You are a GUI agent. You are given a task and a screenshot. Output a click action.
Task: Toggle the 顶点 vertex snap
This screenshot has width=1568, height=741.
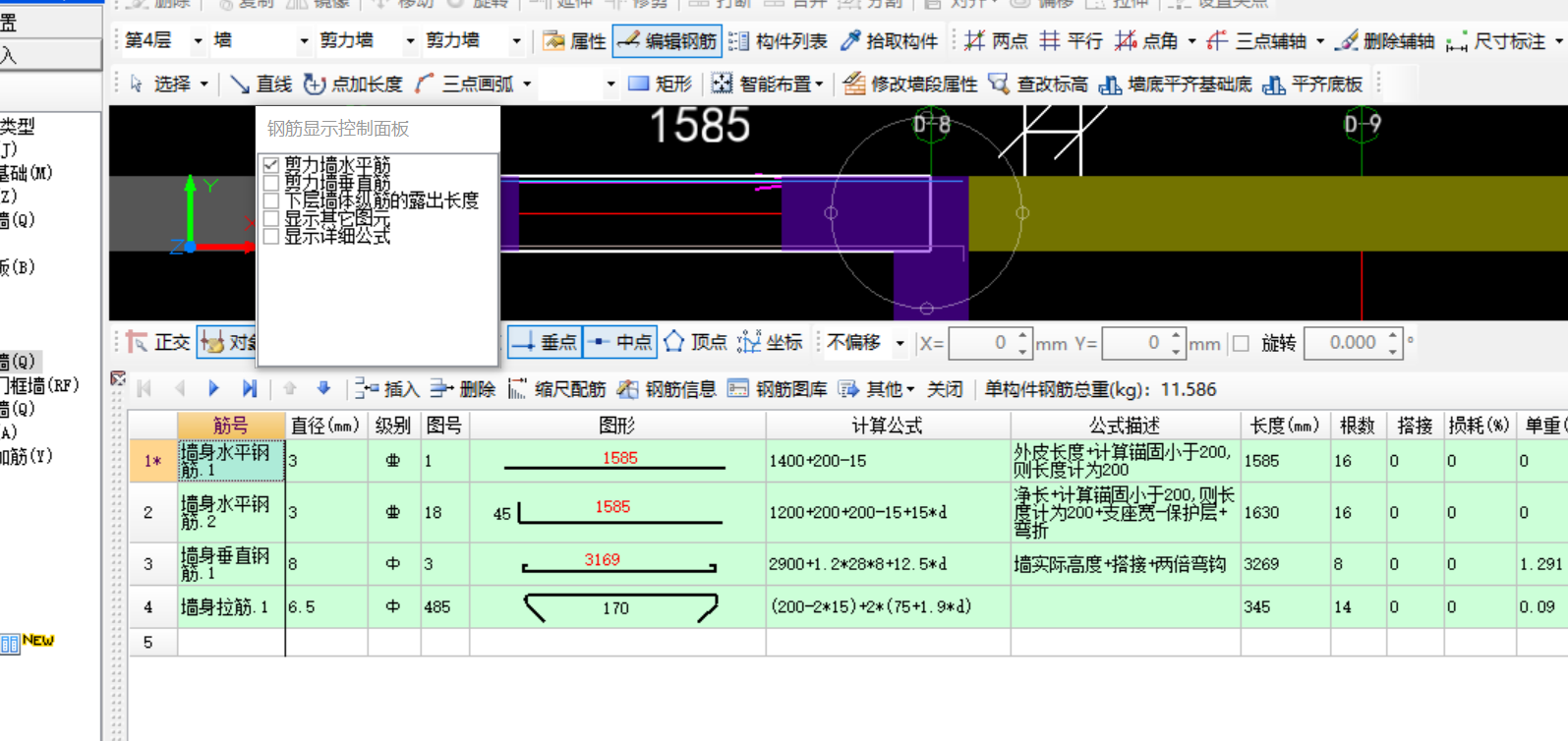(695, 342)
